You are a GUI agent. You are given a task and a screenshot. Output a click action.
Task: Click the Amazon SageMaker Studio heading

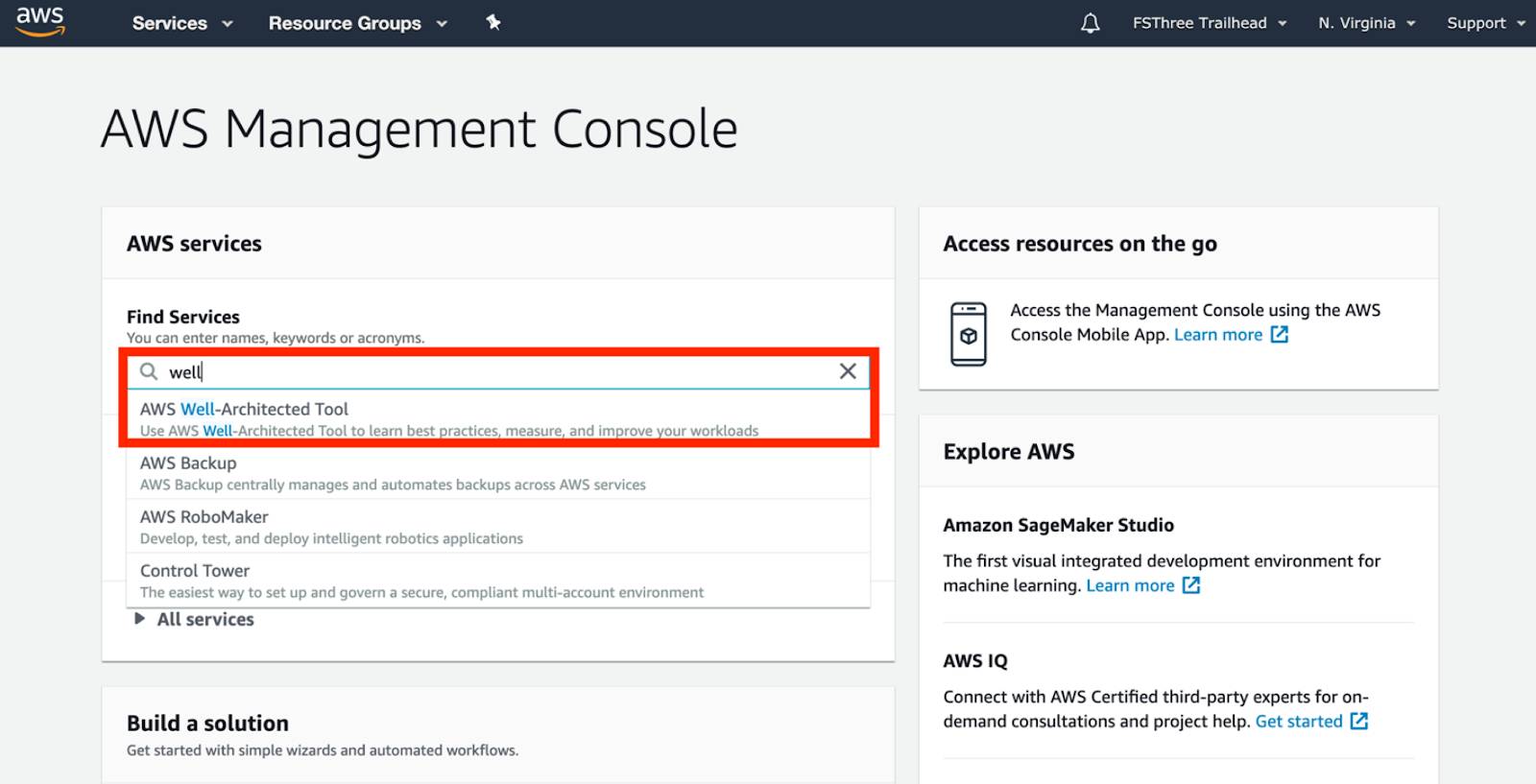tap(1058, 525)
